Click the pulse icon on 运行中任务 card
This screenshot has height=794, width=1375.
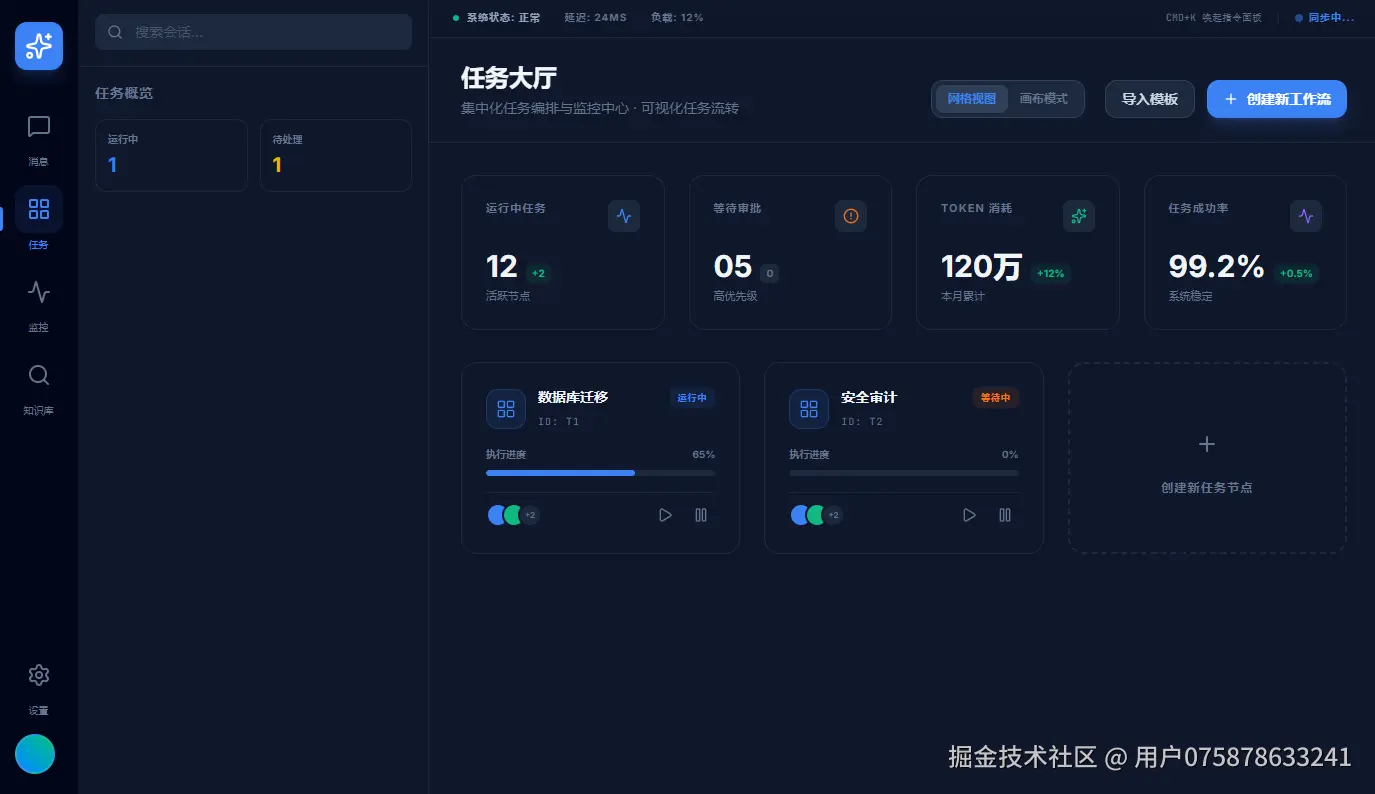point(624,216)
